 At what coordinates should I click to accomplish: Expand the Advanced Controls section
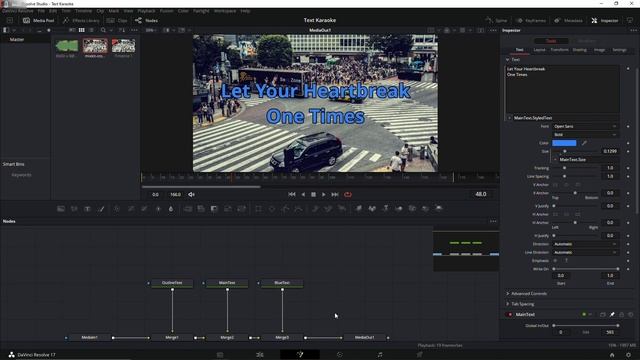click(508, 293)
